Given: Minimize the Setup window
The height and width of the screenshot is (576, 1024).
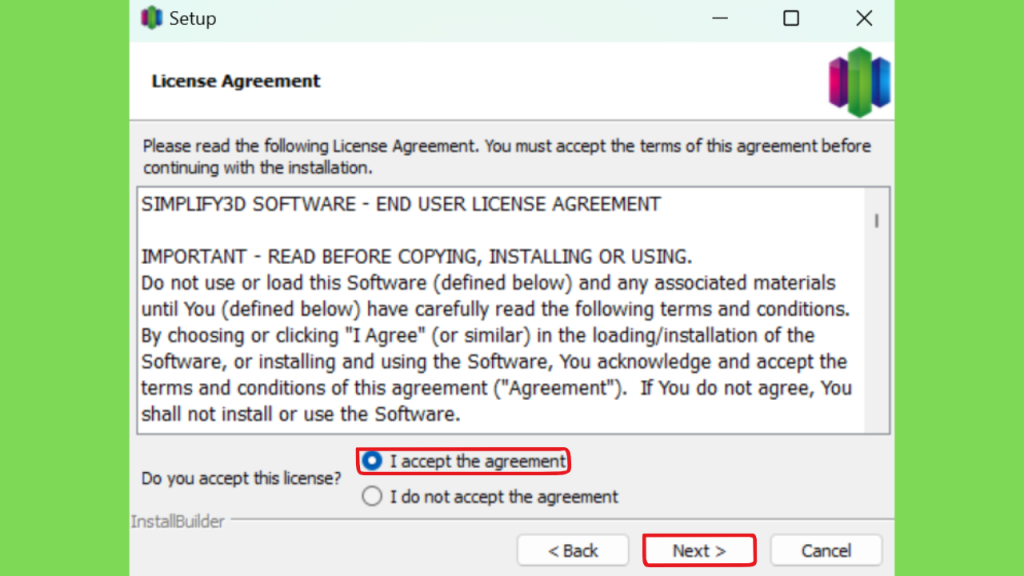Looking at the screenshot, I should pos(720,18).
